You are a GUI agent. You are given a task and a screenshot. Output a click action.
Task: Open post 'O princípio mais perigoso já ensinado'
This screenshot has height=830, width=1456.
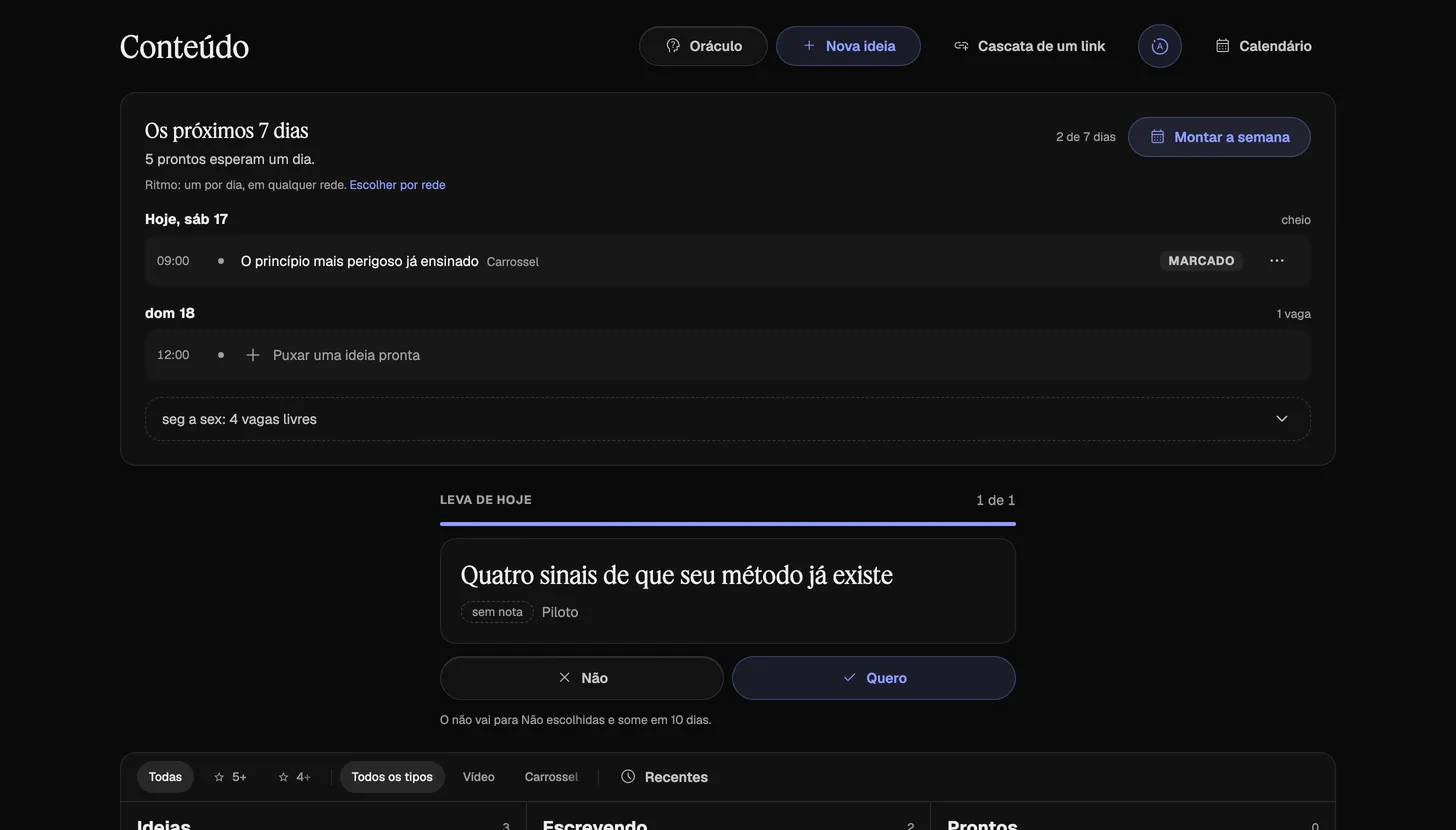(x=360, y=261)
